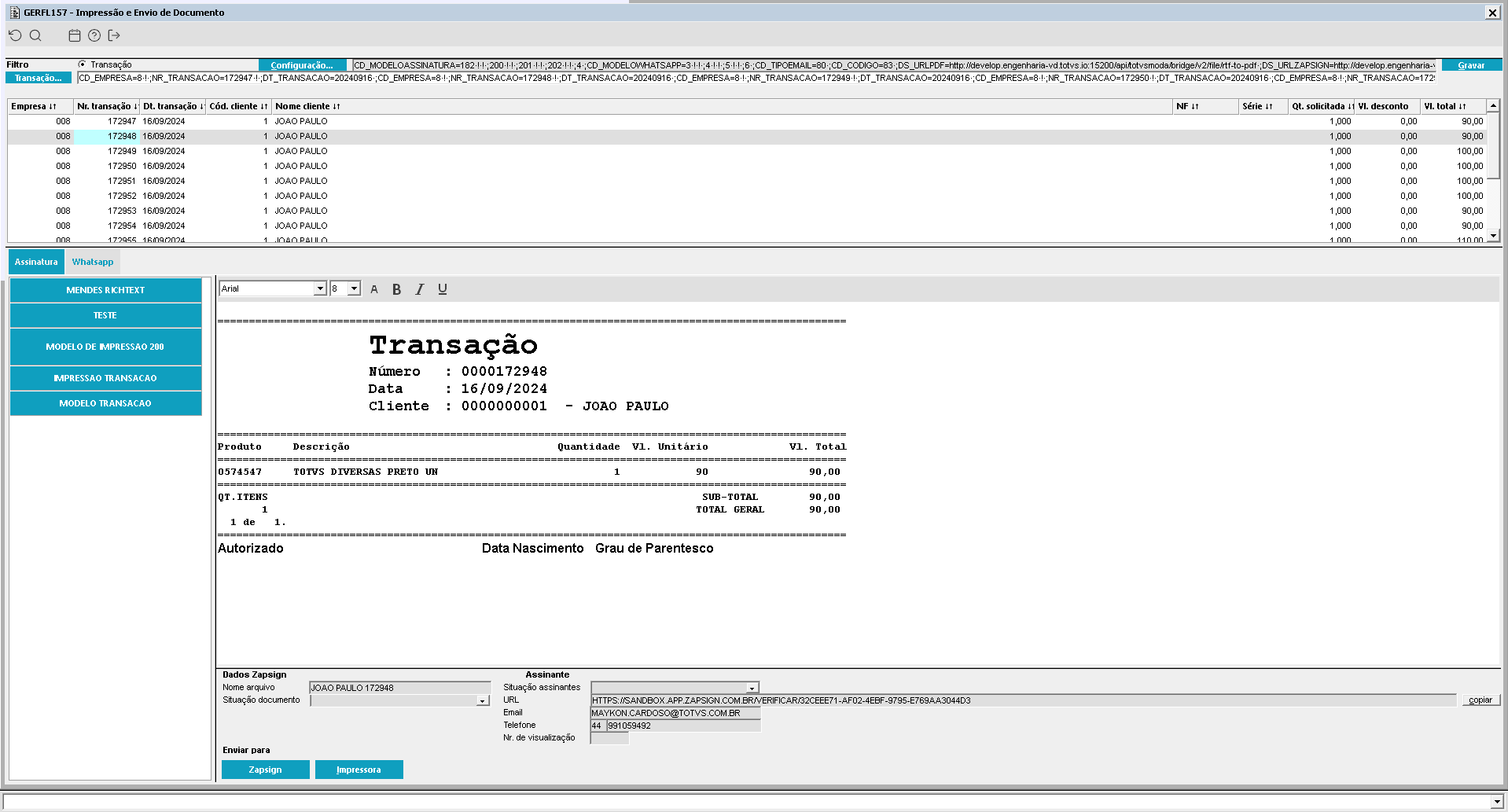Click scroll down arrow of transactions grid

pyautogui.click(x=1493, y=236)
